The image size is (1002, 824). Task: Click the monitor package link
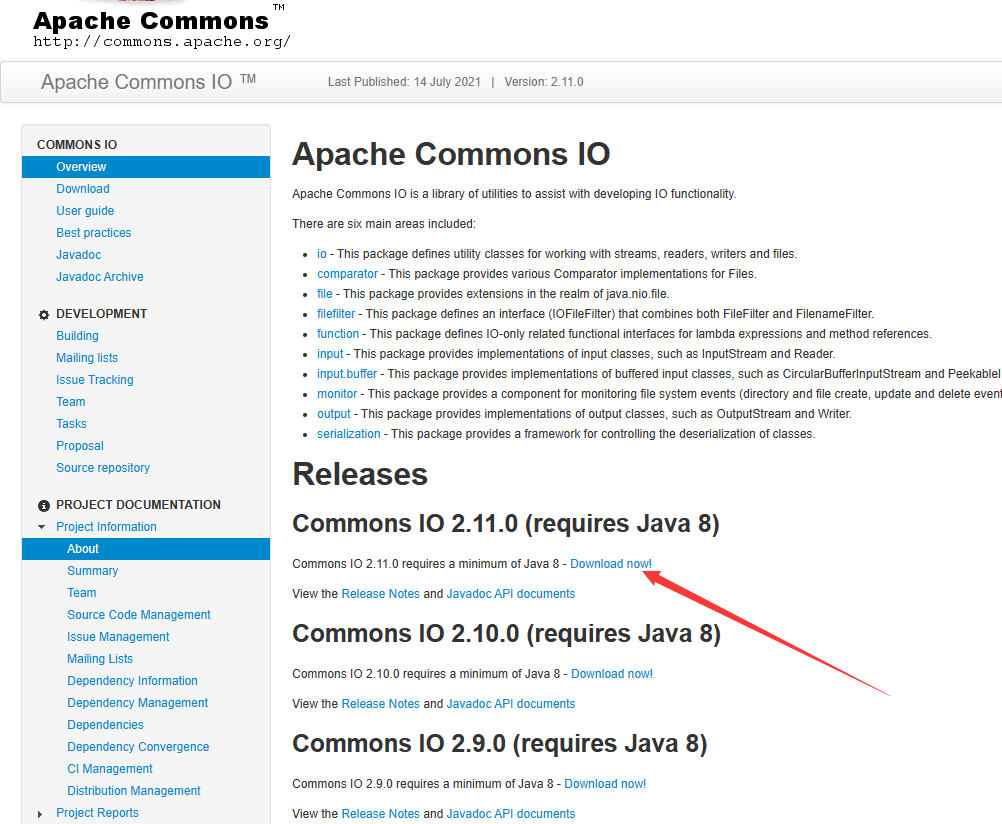click(x=337, y=394)
